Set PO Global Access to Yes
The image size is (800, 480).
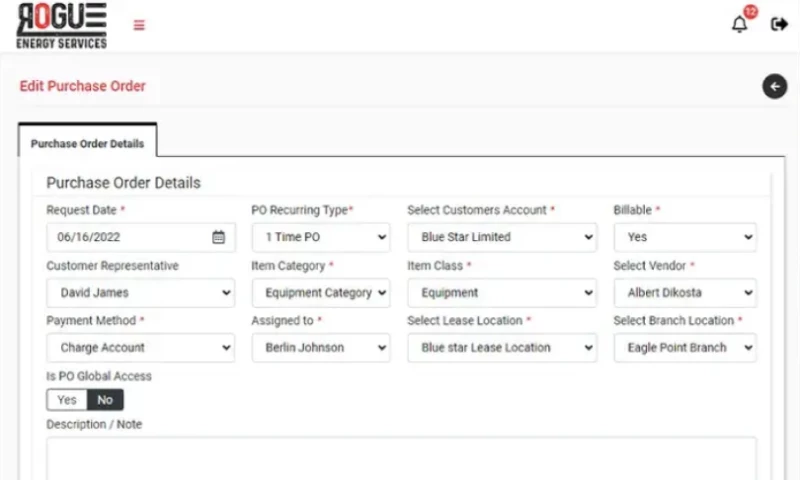(x=67, y=400)
